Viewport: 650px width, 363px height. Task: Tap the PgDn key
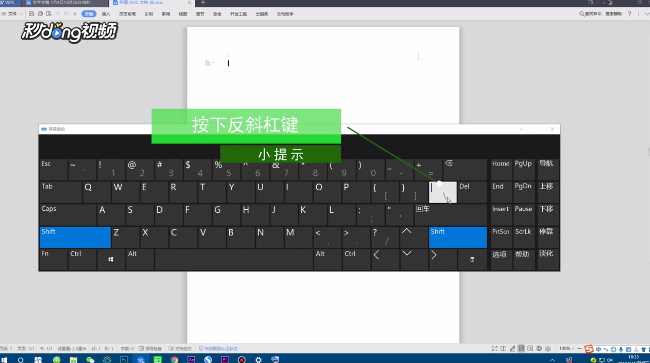524,192
